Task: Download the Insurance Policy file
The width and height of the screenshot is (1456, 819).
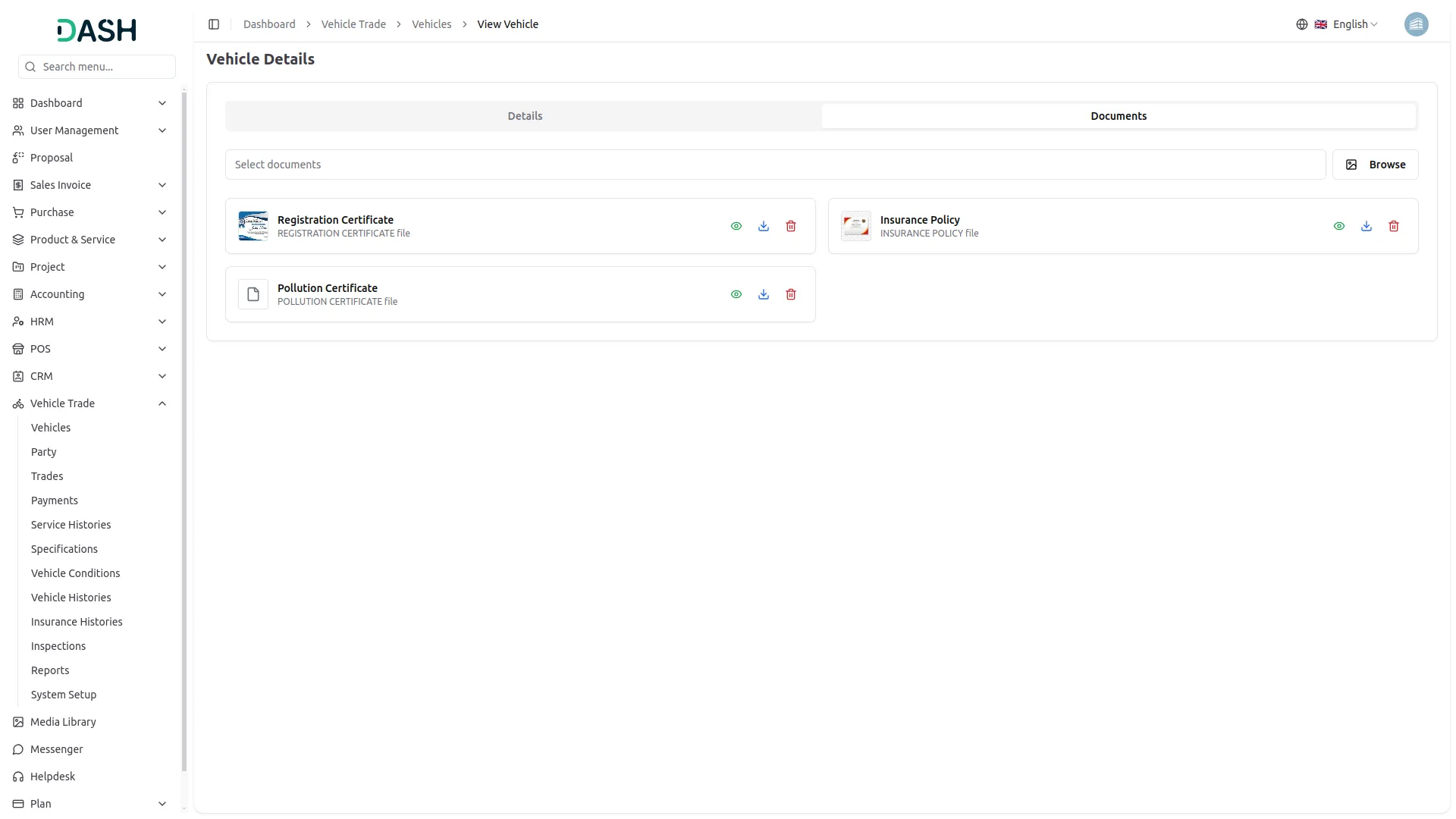Action: point(1367,226)
